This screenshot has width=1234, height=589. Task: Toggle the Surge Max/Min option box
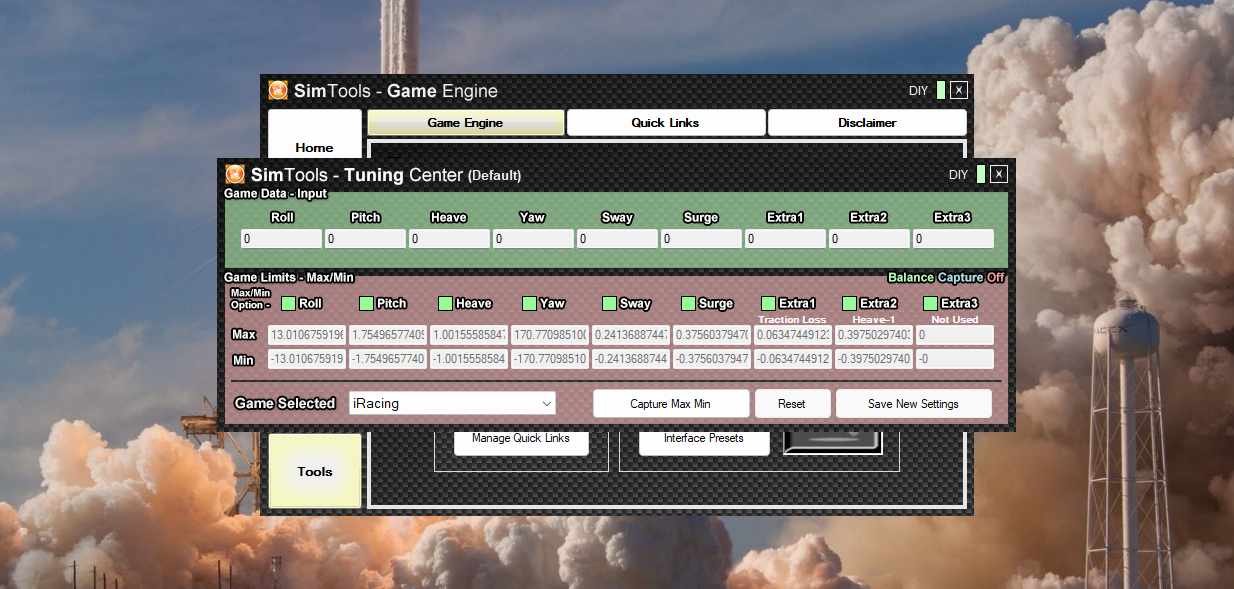(688, 303)
